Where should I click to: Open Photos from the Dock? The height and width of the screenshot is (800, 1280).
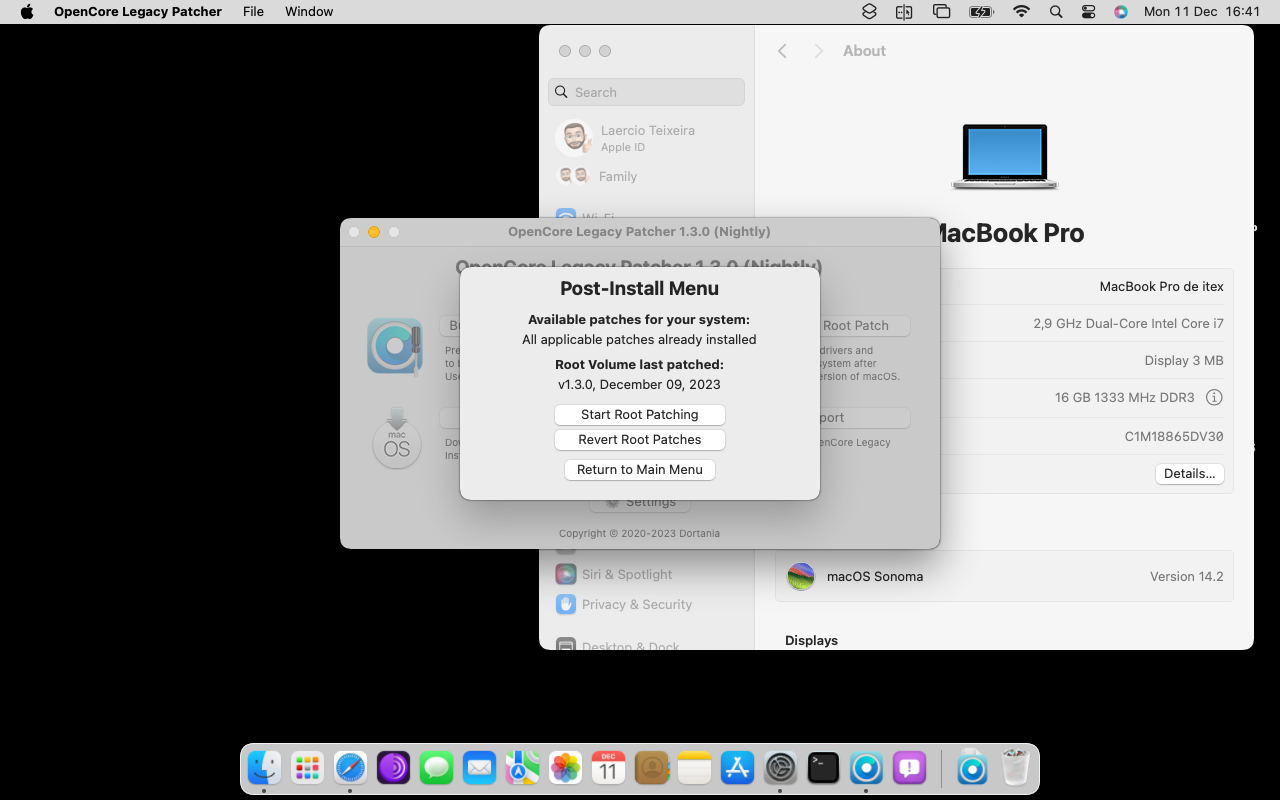coord(565,768)
